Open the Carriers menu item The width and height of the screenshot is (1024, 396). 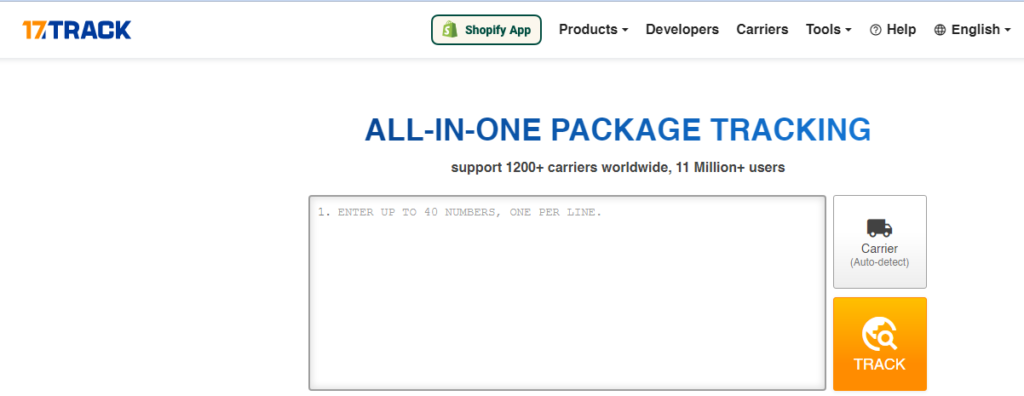(x=762, y=29)
